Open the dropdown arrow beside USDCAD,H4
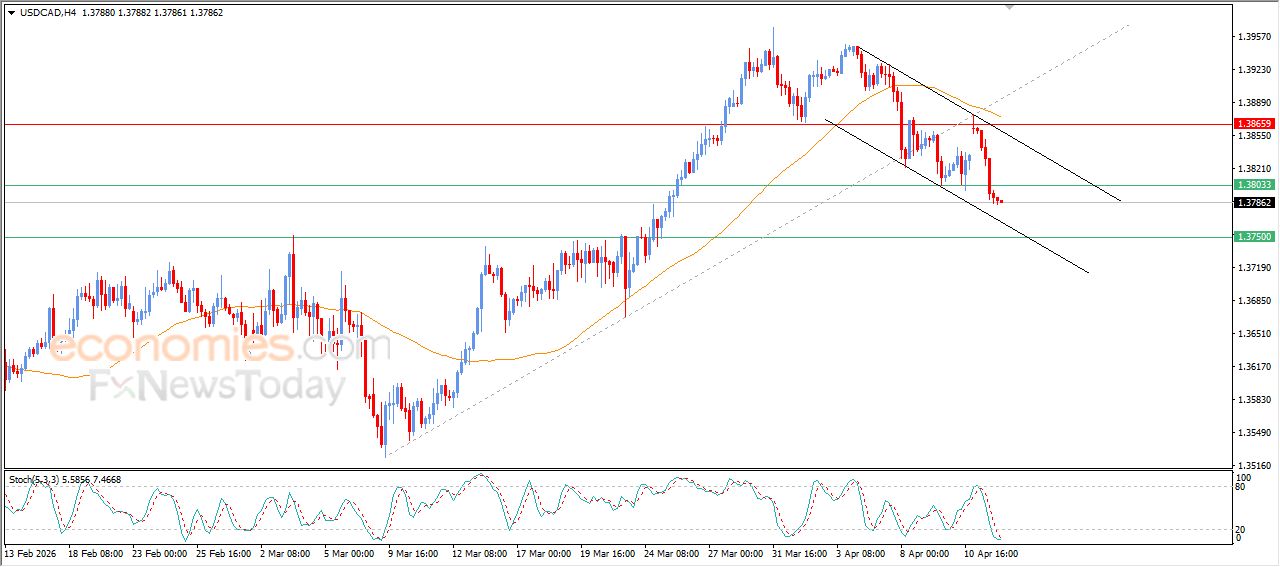Viewport: 1280px width, 567px height. 11,12
